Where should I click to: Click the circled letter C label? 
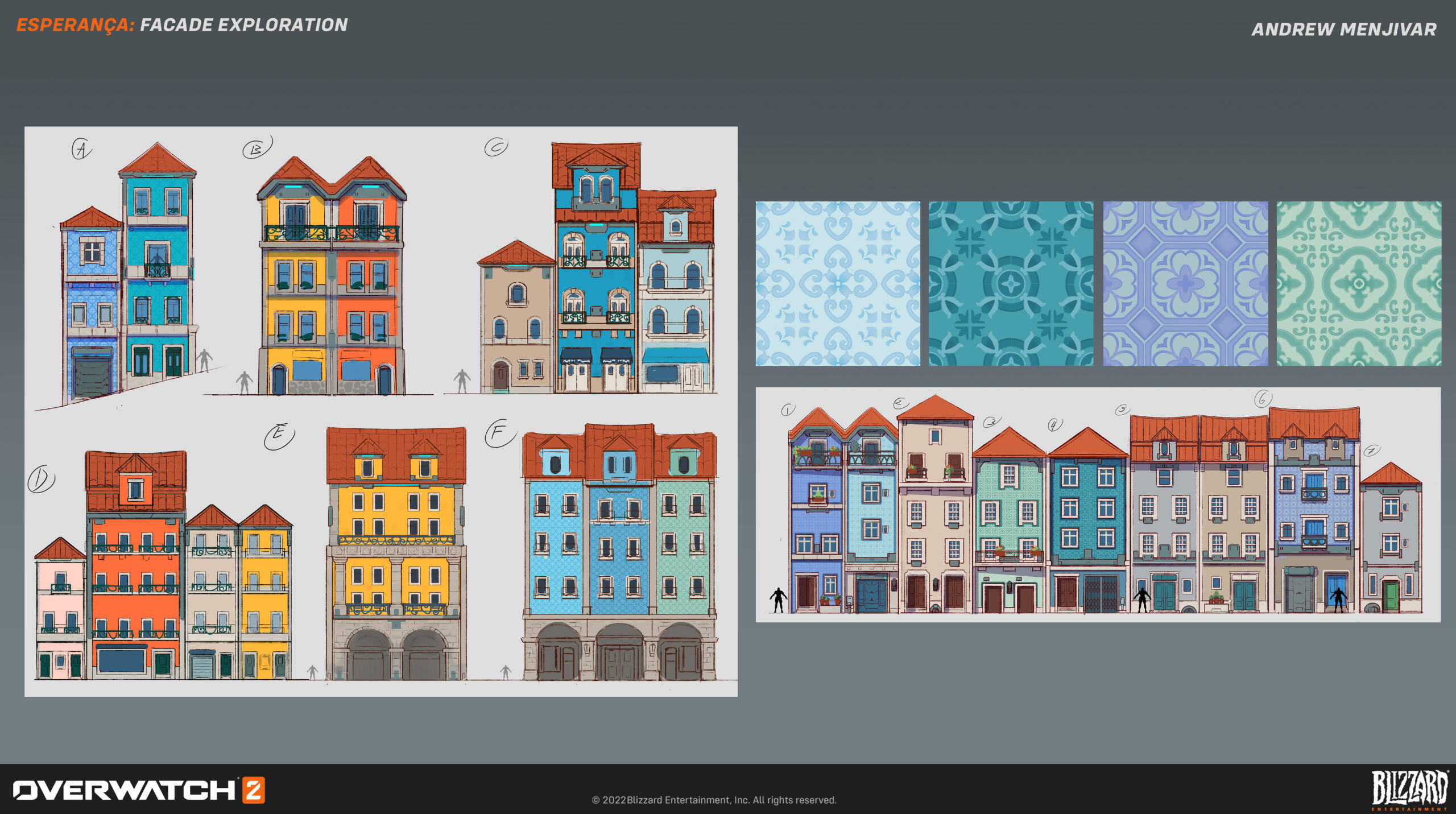click(x=496, y=147)
